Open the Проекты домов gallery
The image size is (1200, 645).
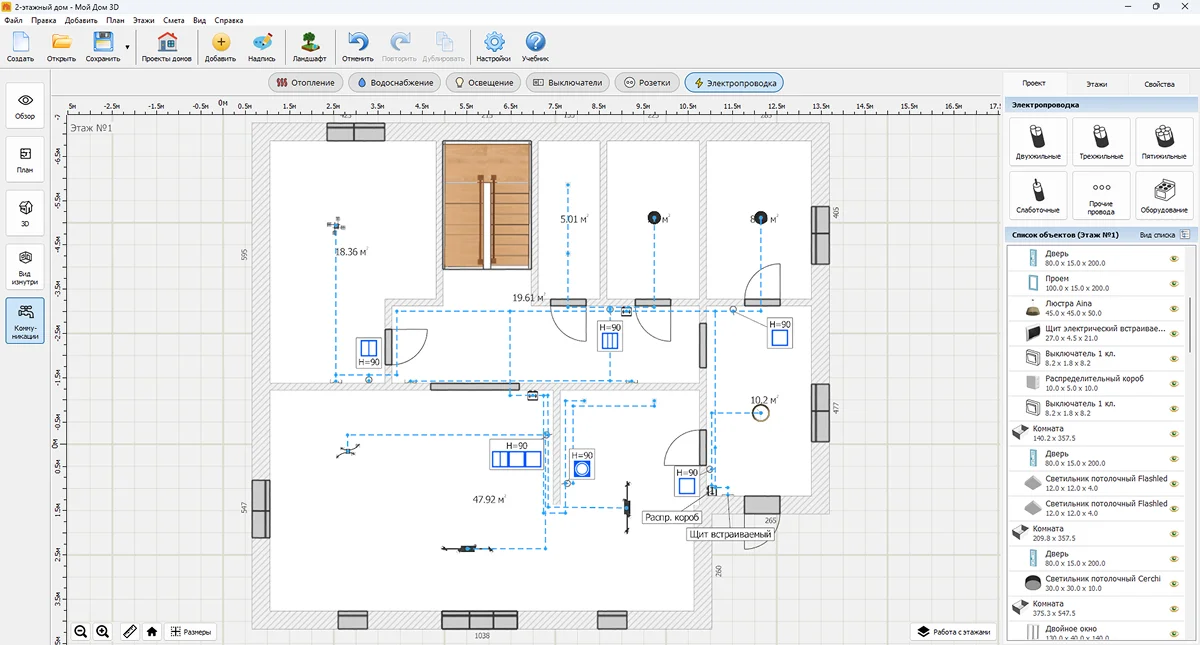point(167,46)
